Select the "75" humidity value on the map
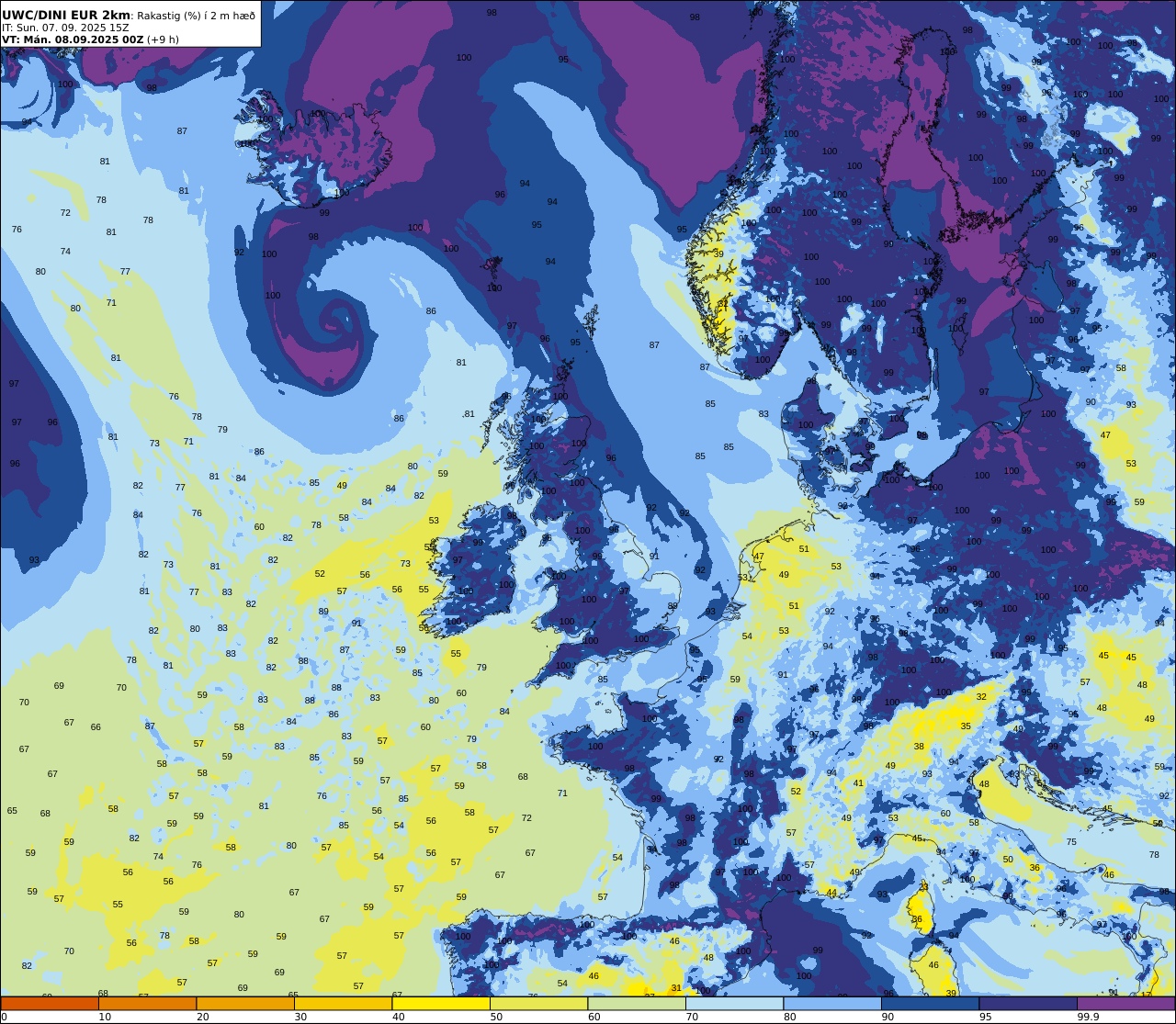1176x1024 pixels. [x=1071, y=842]
